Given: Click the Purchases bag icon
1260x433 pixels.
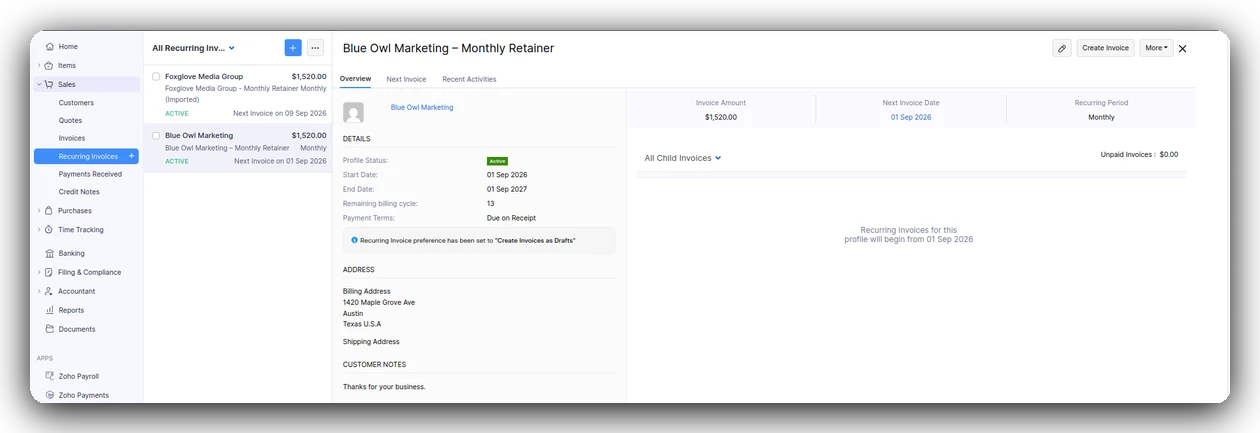Looking at the screenshot, I should coord(49,211).
